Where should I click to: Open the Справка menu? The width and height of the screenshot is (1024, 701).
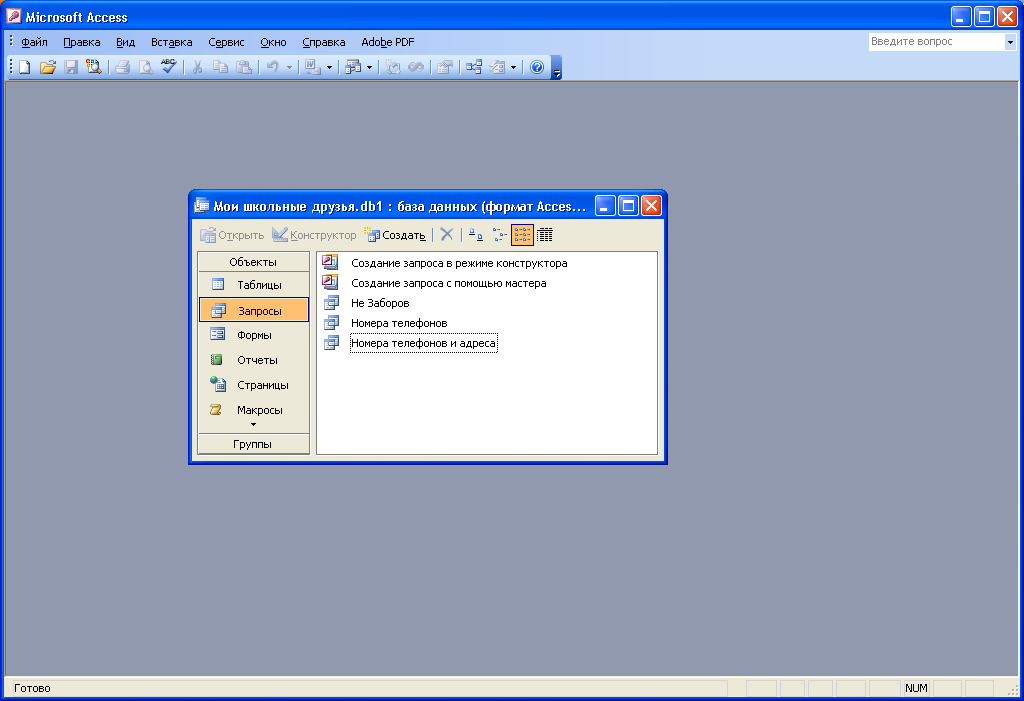pos(323,42)
